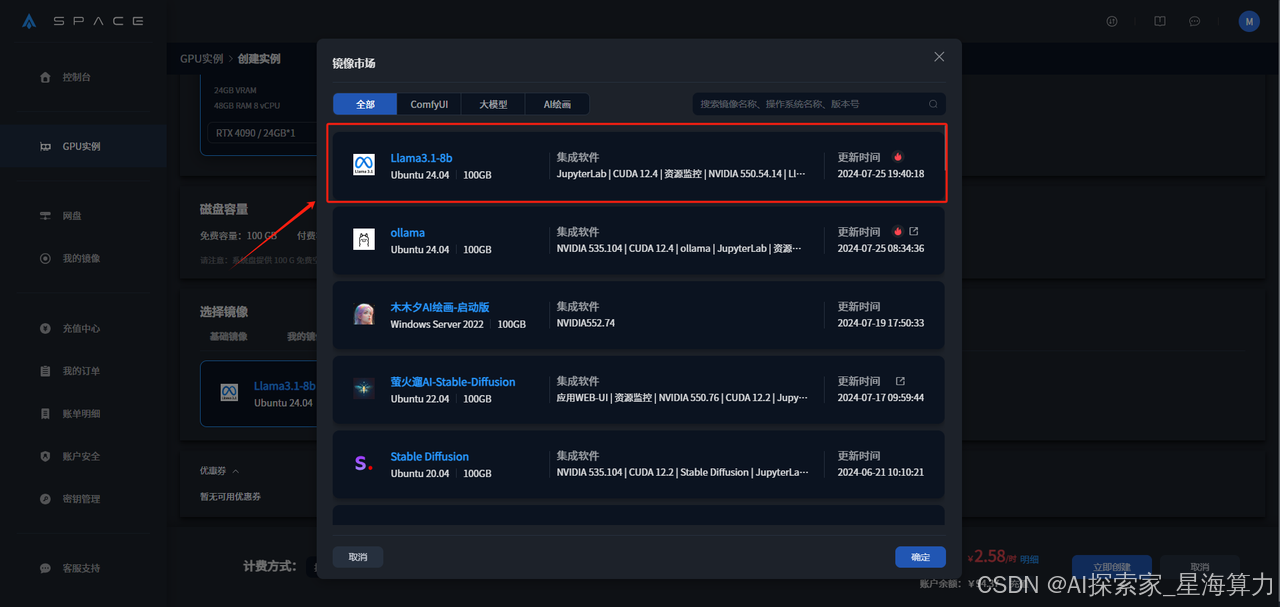The image size is (1280, 607).
Task: Switch to the 全部 tab
Action: 365,104
